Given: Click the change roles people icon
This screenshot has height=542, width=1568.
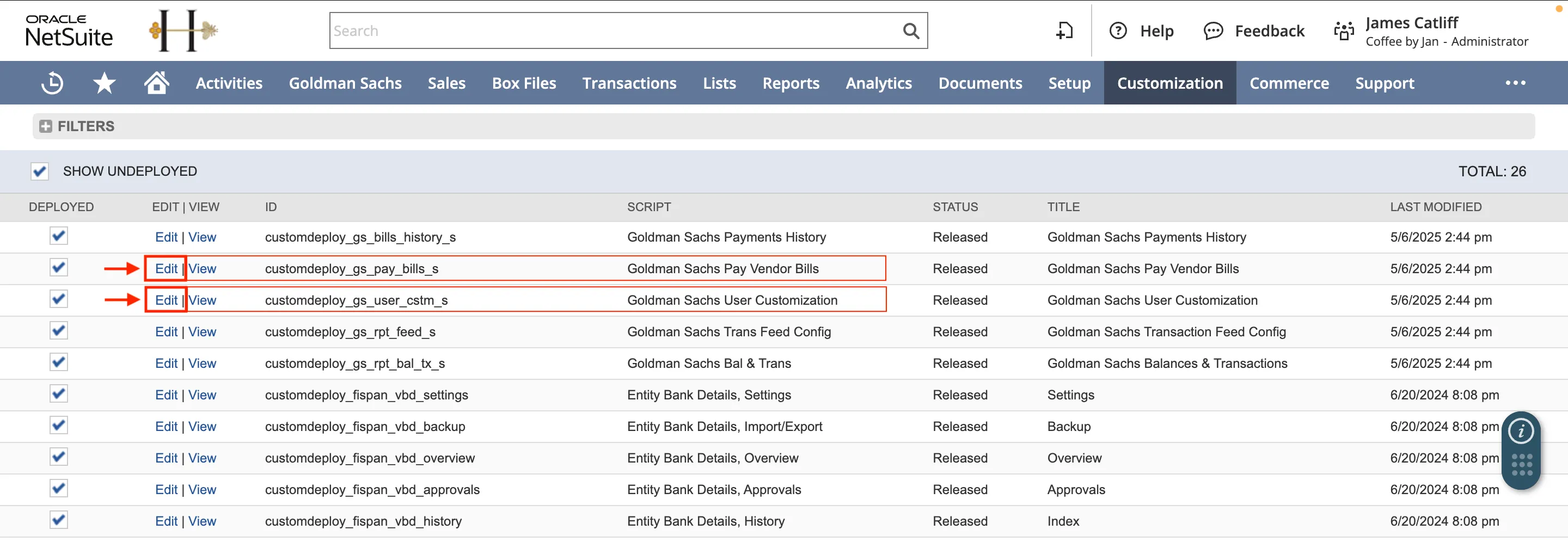Looking at the screenshot, I should click(x=1344, y=31).
